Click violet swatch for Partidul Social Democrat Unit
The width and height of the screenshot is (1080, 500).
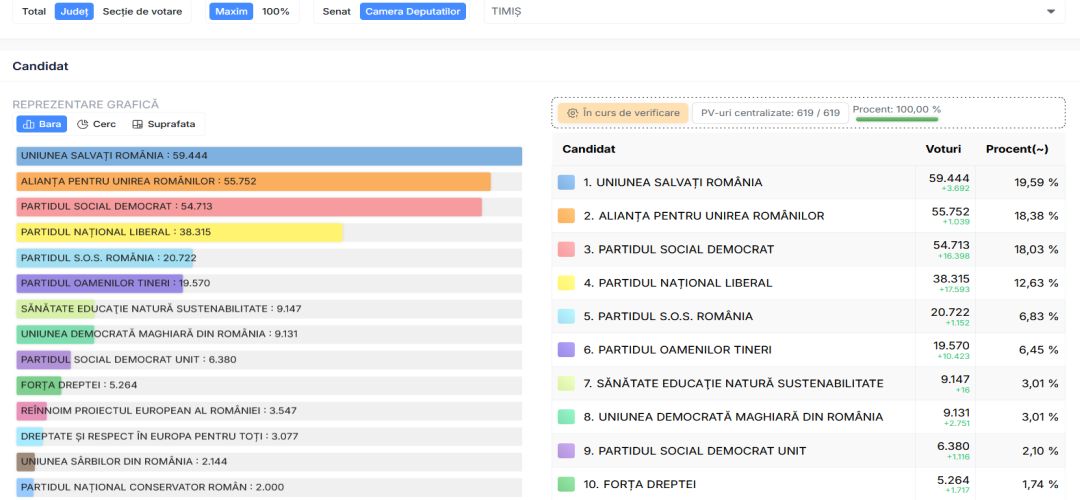[x=566, y=450]
